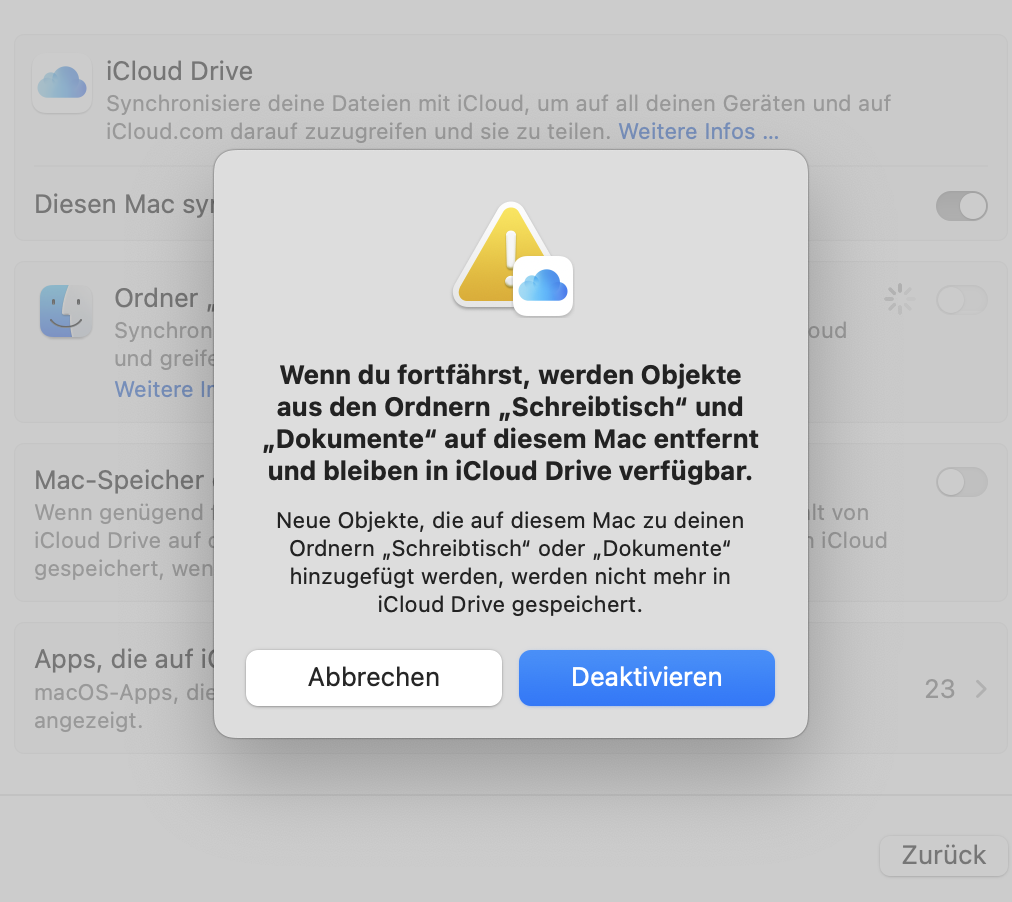Open the "Weitere Infos …" link under iCloud Drive

click(698, 131)
